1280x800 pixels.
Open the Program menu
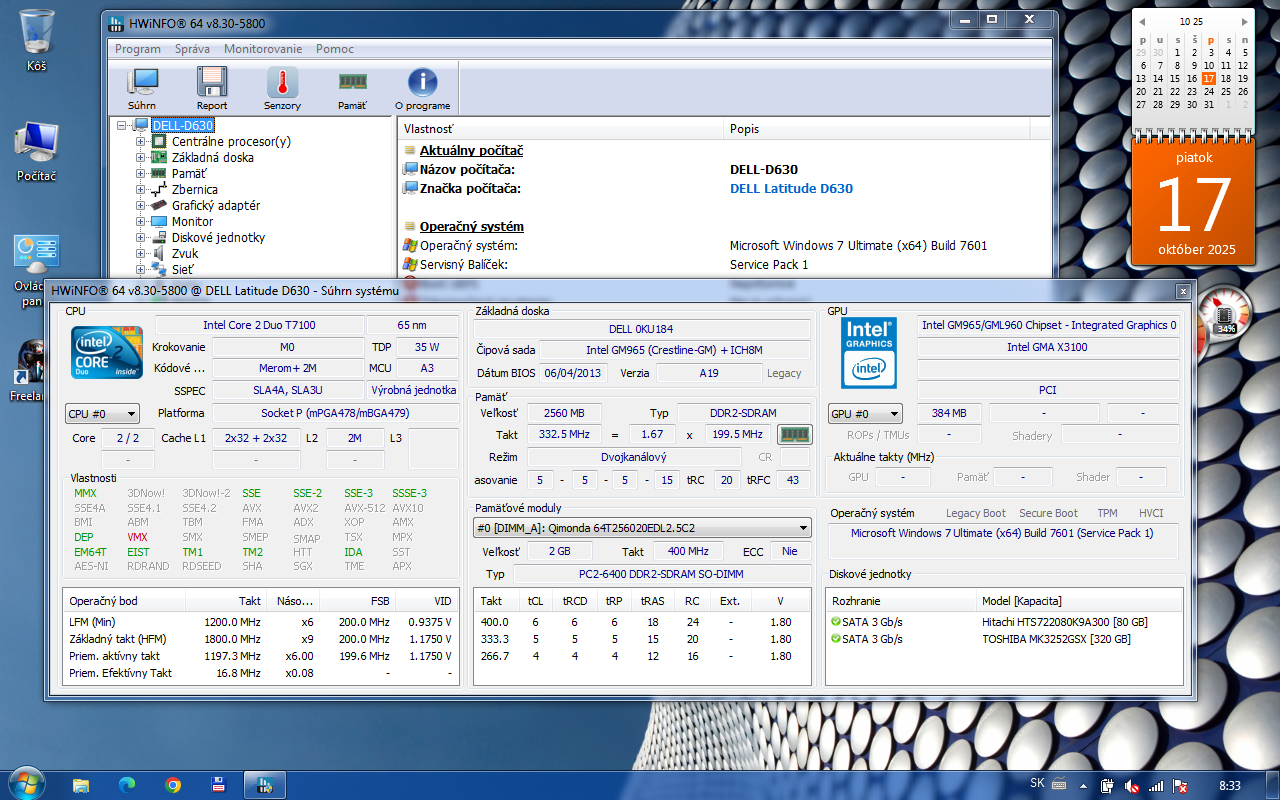tap(138, 49)
